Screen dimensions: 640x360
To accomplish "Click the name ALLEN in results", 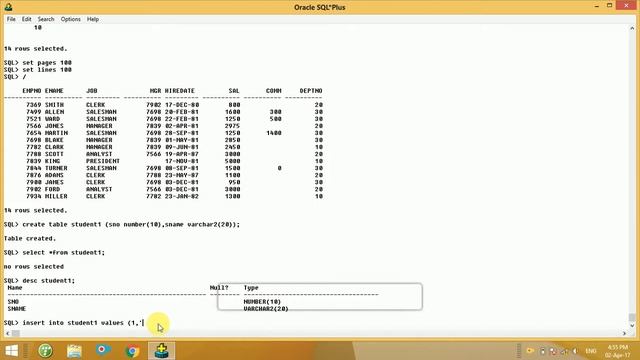I will (54, 112).
